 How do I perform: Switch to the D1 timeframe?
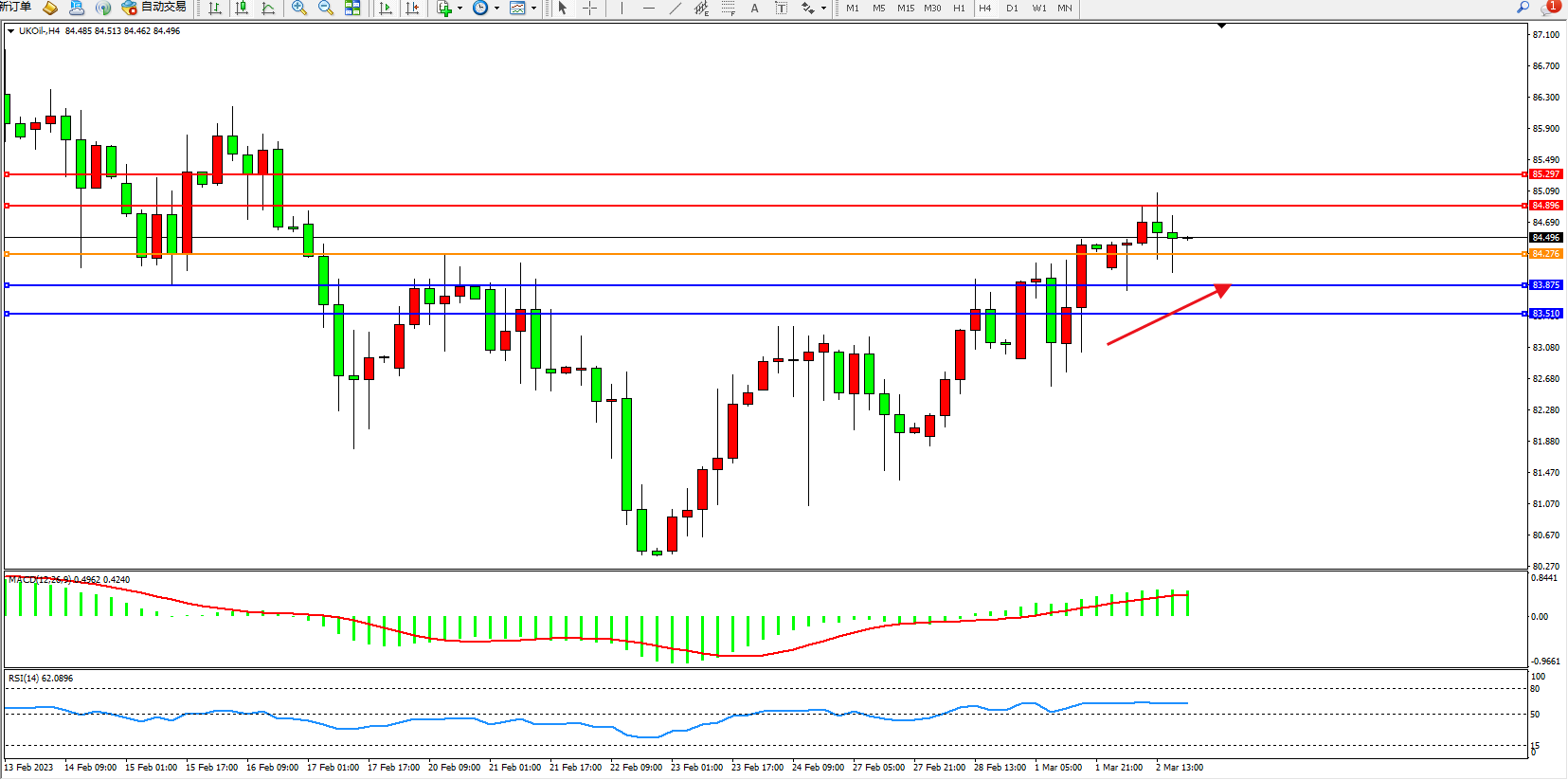[1012, 9]
